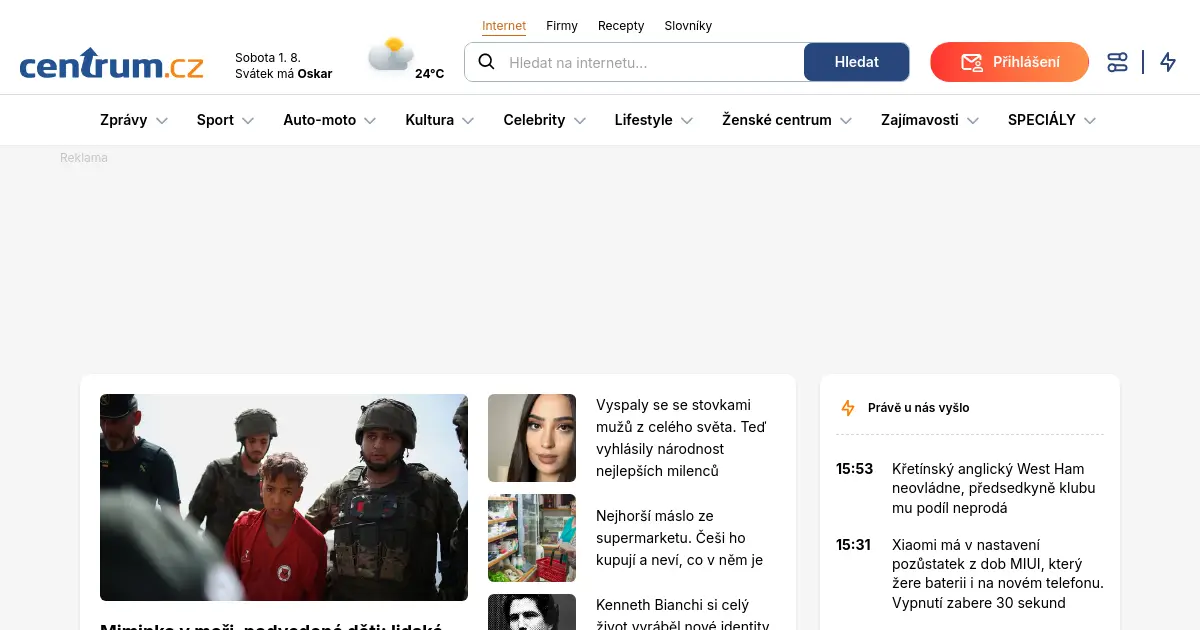
Task: Select the Recepty search tab
Action: click(x=621, y=26)
